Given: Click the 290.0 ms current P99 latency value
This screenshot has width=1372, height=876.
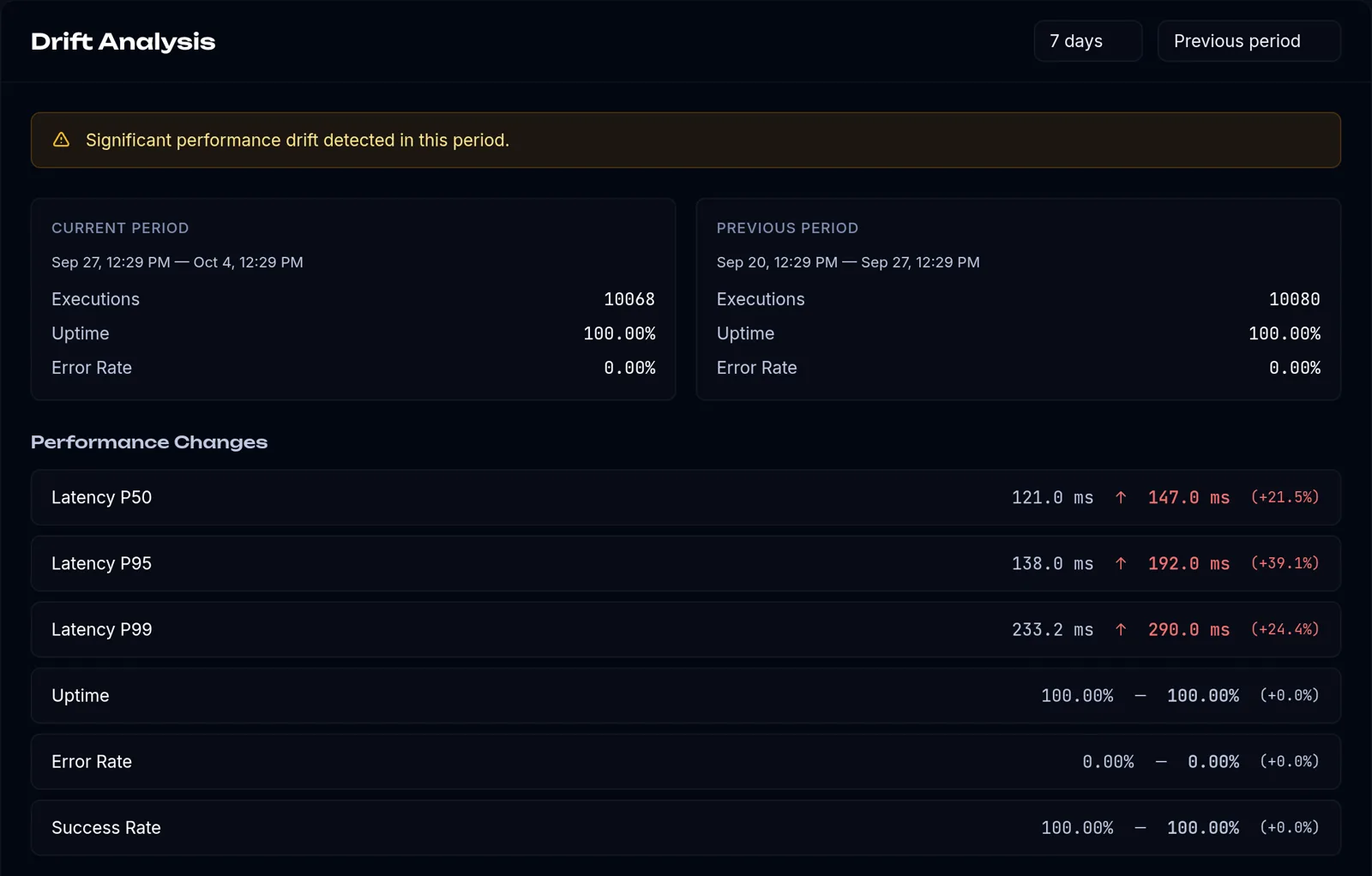Looking at the screenshot, I should coord(1188,629).
